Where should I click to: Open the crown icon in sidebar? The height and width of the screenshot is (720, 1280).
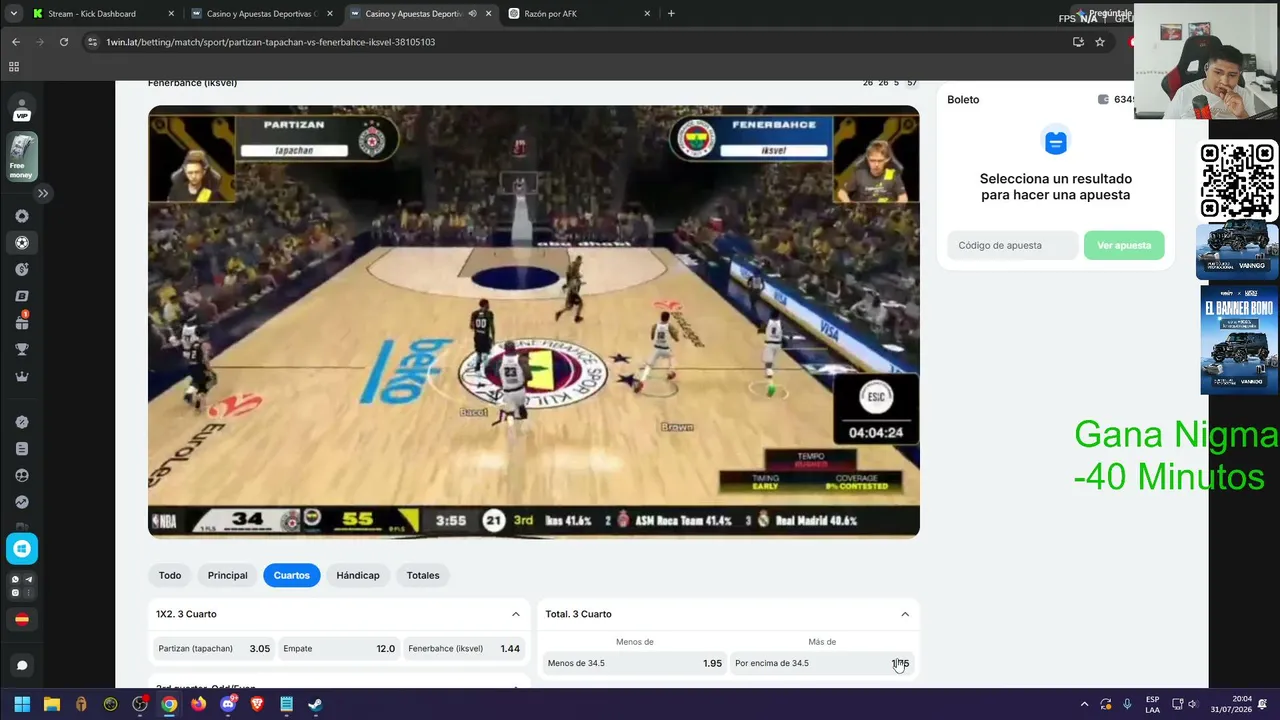pyautogui.click(x=22, y=376)
